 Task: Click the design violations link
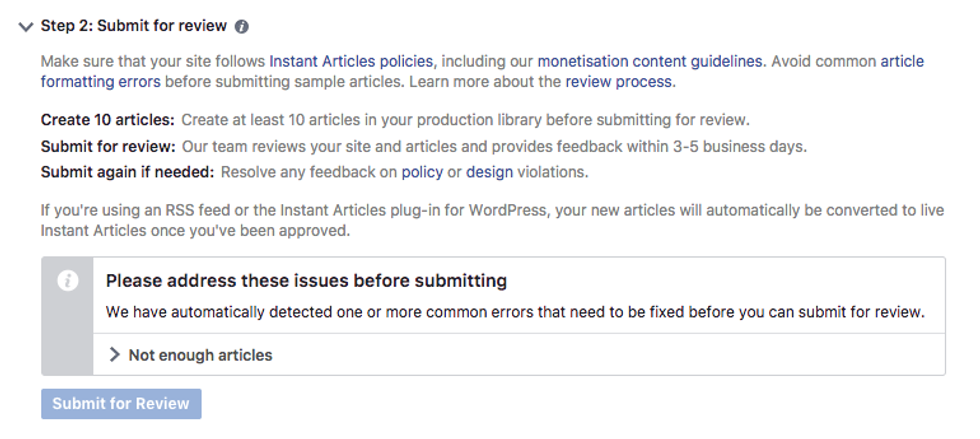pyautogui.click(x=489, y=172)
